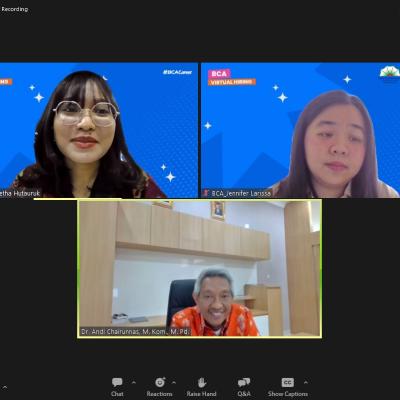Click the Raise Hand icon
The width and height of the screenshot is (400, 400).
(202, 382)
